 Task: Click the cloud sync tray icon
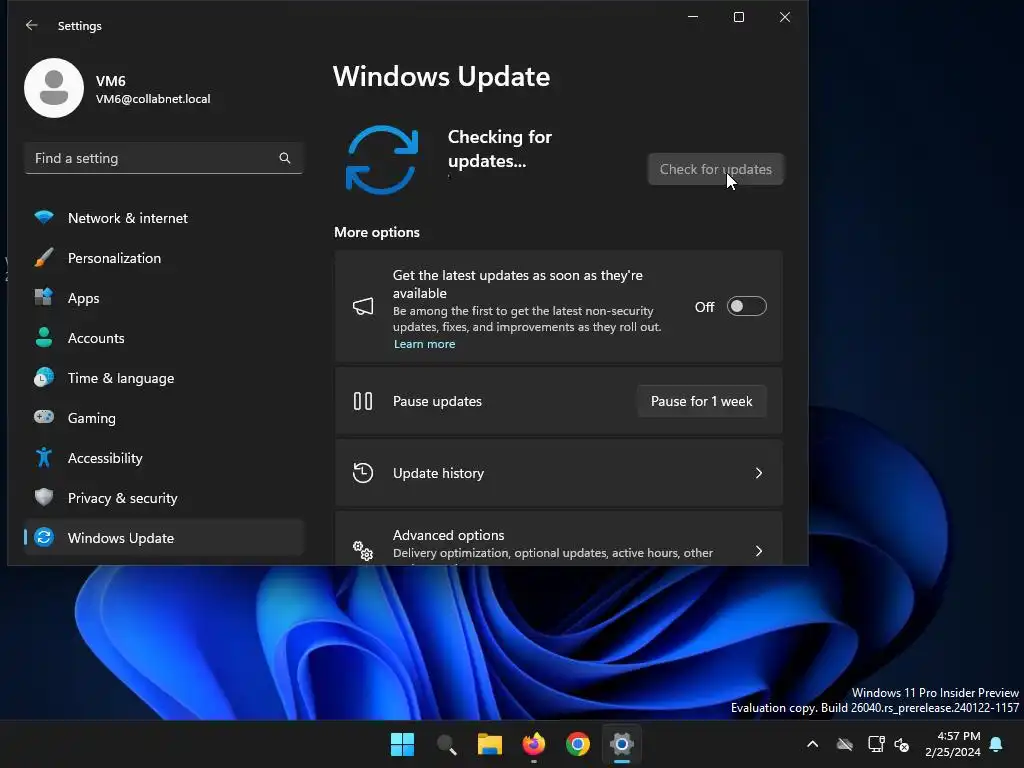tap(845, 744)
